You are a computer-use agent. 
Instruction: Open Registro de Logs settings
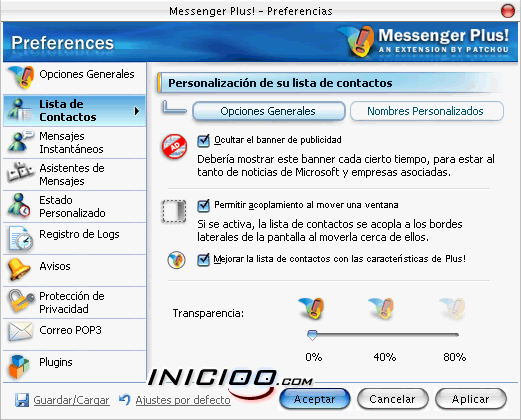[x=75, y=239]
